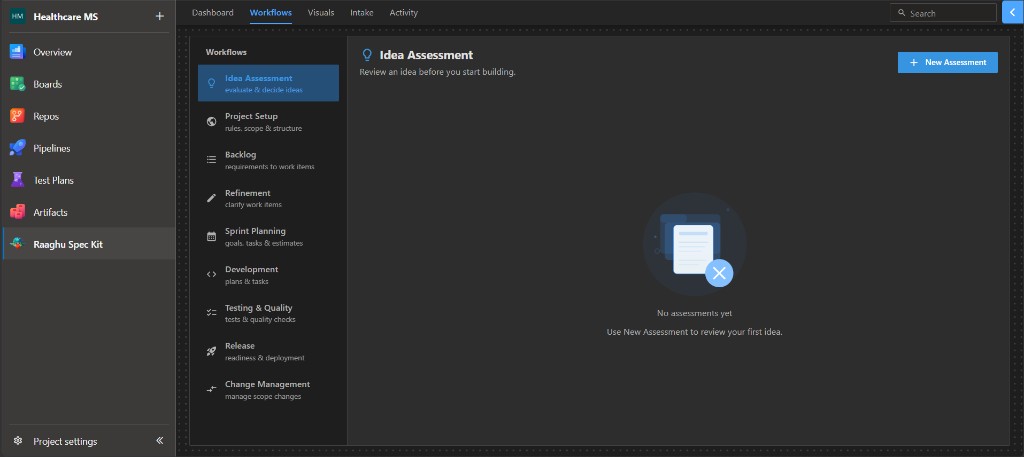Click the Pipelines sidebar label
Image resolution: width=1024 pixels, height=457 pixels.
[x=52, y=148]
